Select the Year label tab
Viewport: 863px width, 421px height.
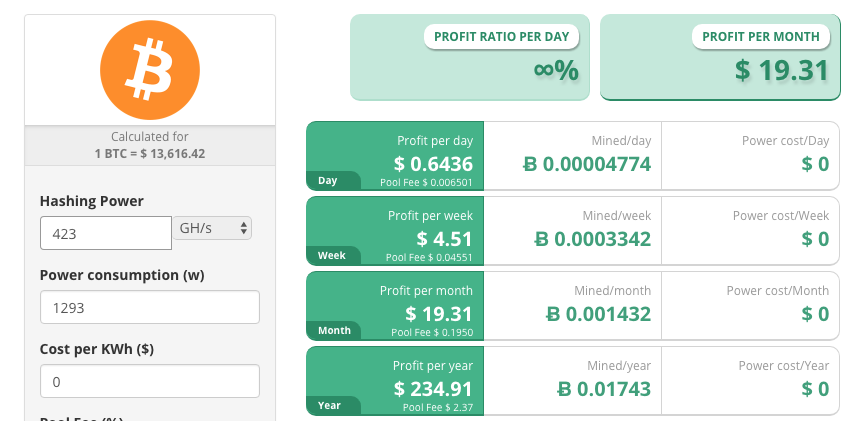[x=329, y=405]
